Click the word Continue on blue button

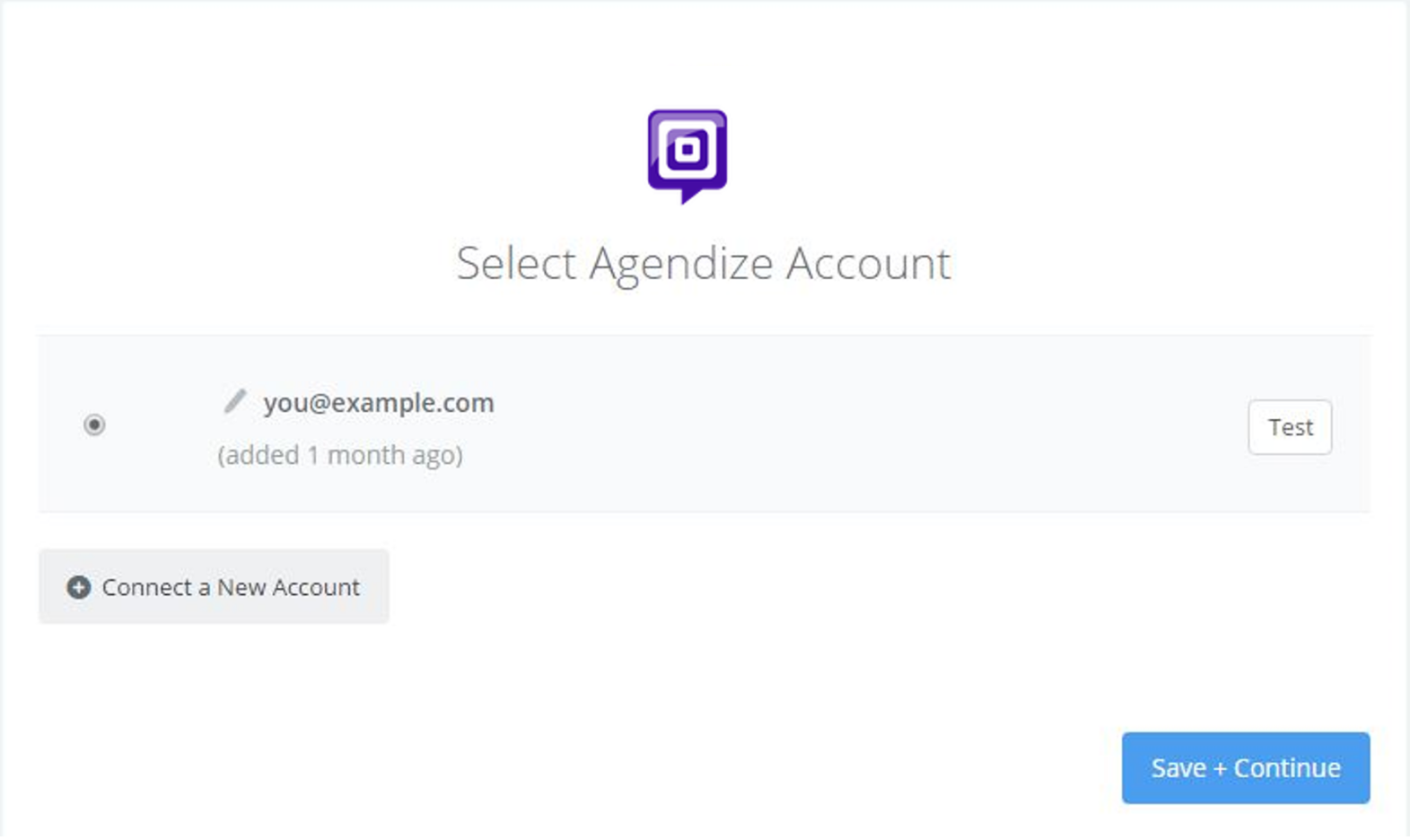point(1287,768)
